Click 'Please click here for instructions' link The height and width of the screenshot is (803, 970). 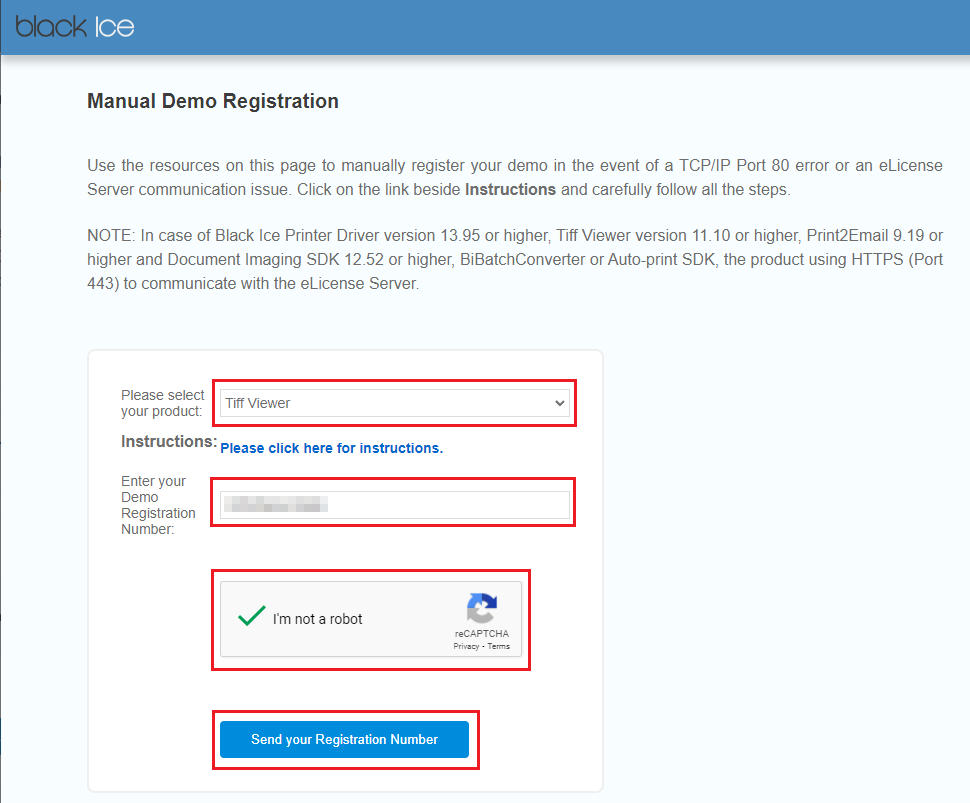coord(332,448)
